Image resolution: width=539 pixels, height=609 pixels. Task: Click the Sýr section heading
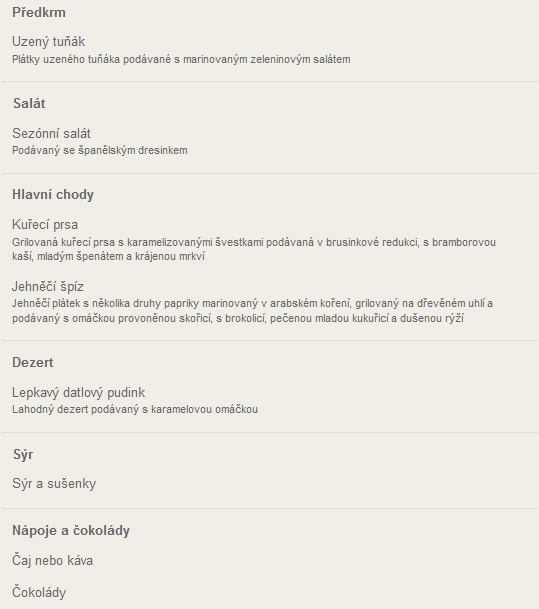pyautogui.click(x=23, y=454)
